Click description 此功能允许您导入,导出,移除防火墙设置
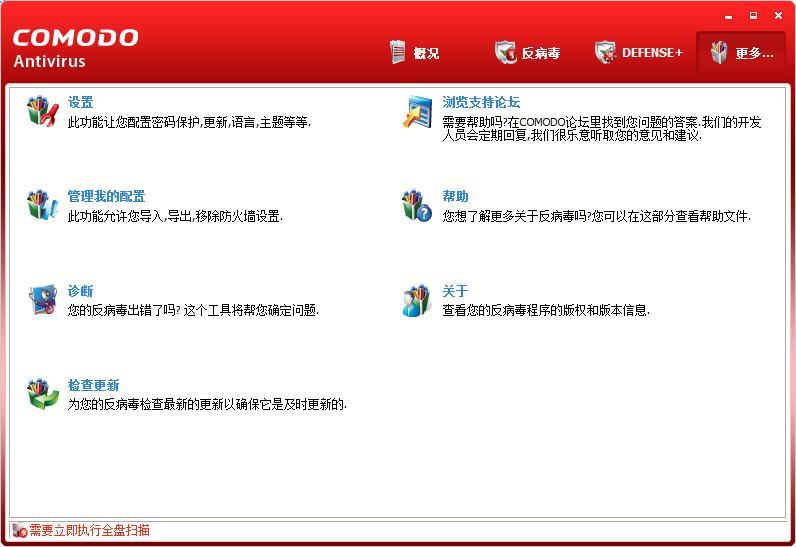The height and width of the screenshot is (547, 796). pos(175,217)
